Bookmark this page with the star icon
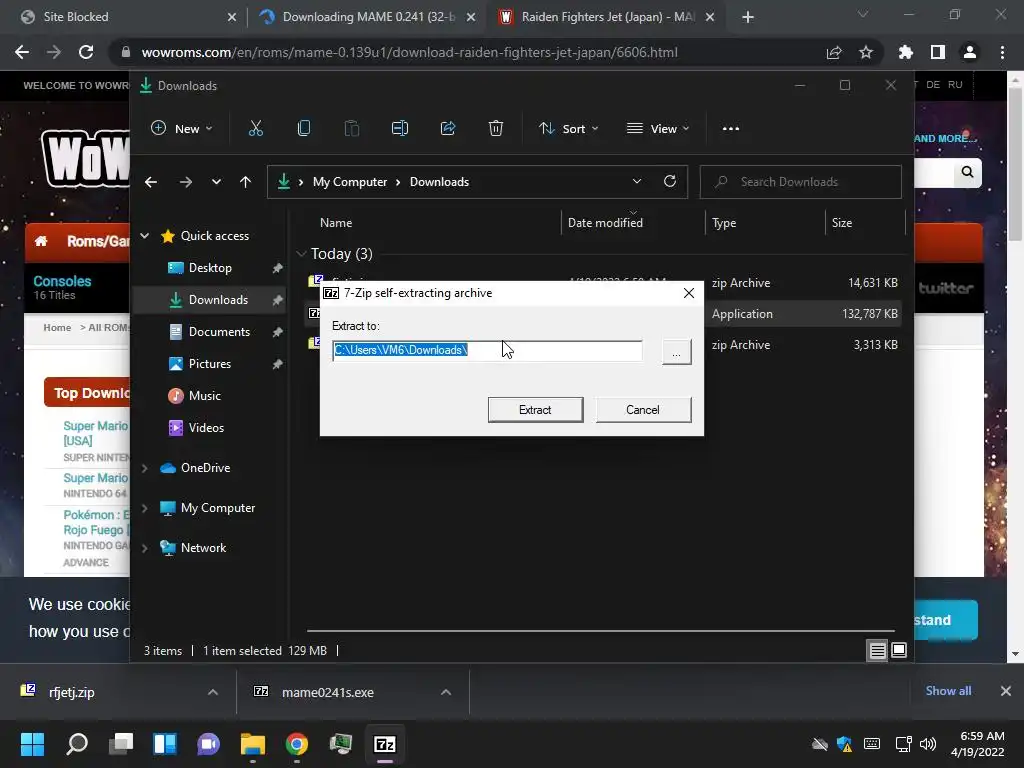This screenshot has width=1024, height=768. click(866, 52)
